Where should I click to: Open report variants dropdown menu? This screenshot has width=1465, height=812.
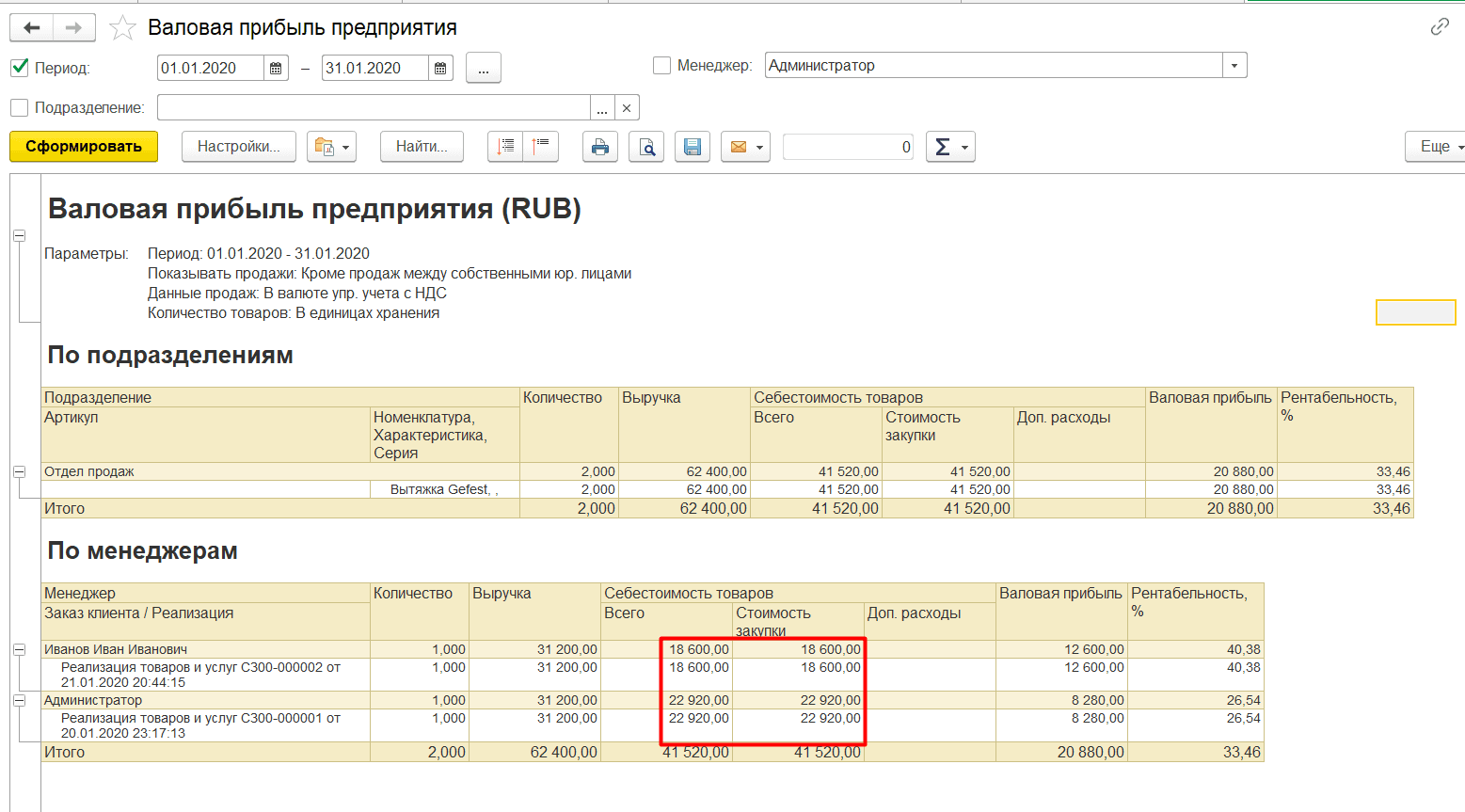coord(331,147)
